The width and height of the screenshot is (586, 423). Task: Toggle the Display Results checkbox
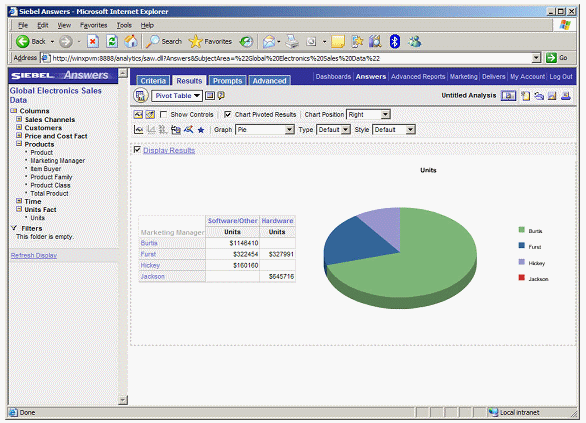tap(137, 150)
